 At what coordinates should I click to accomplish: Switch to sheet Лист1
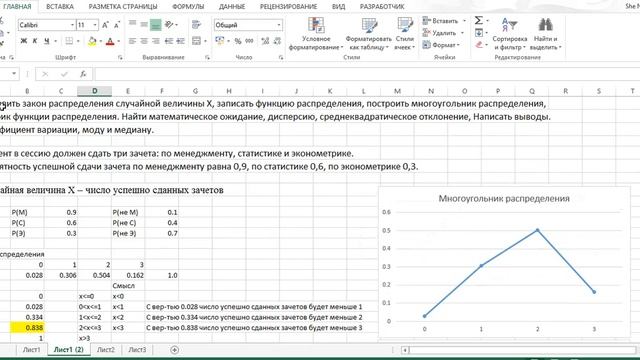pos(31,350)
